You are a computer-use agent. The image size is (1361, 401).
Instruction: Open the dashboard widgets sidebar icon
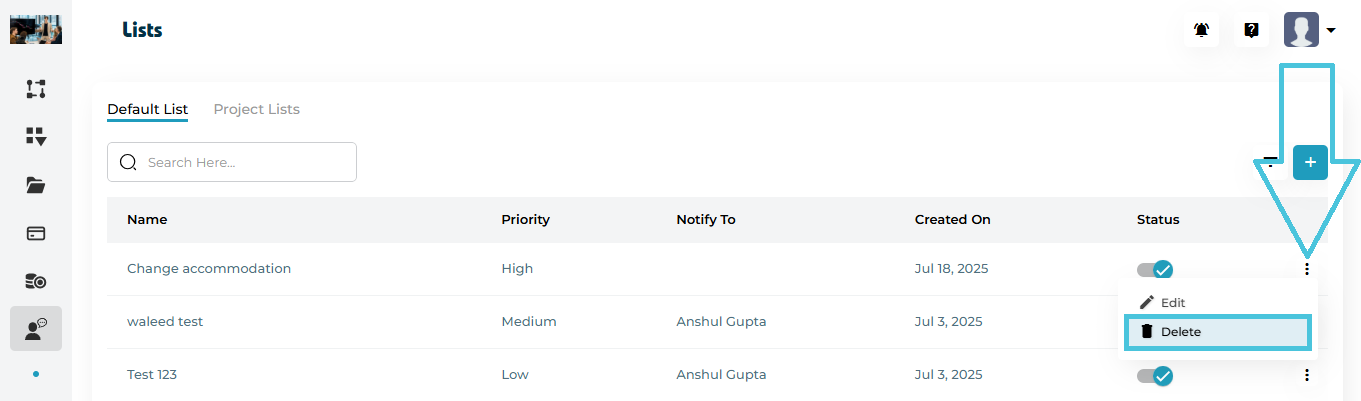coord(36,137)
